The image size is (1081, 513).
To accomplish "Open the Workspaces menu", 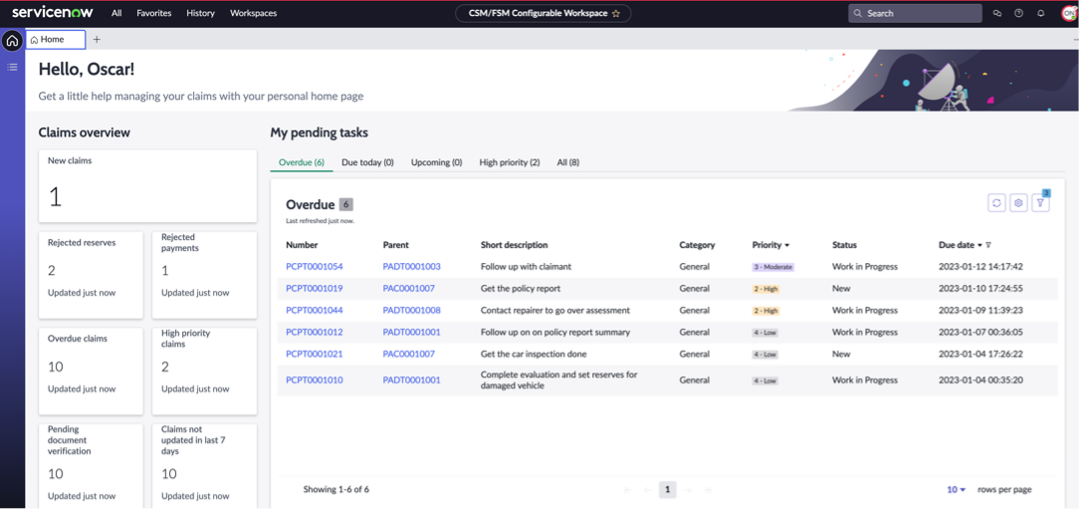I will [254, 13].
